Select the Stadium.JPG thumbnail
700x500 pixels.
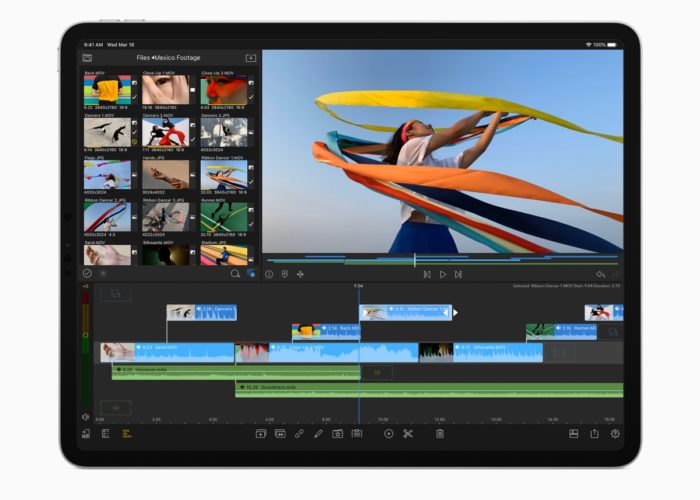[x=224, y=255]
